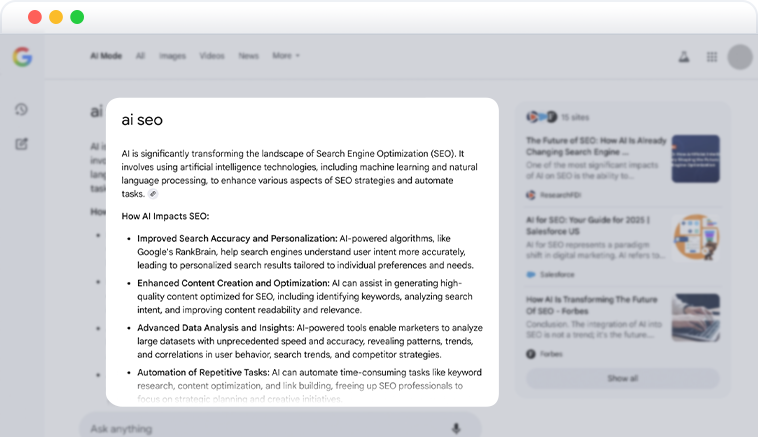
Task: Click the Show all sources button
Action: [623, 378]
